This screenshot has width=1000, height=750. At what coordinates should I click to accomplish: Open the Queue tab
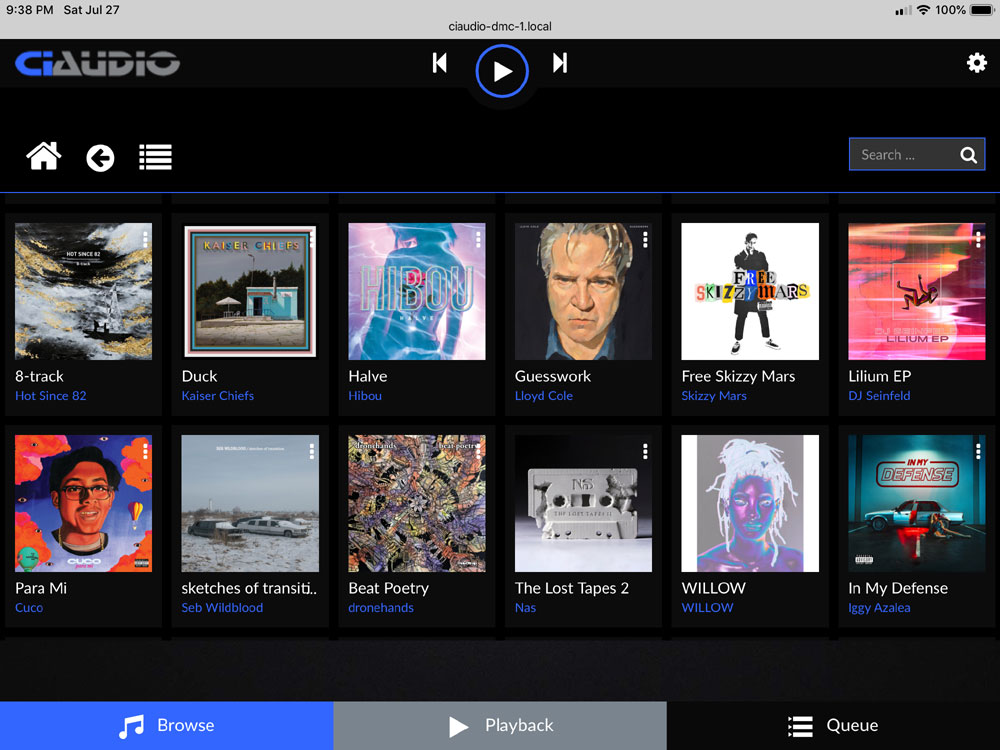[x=834, y=726]
